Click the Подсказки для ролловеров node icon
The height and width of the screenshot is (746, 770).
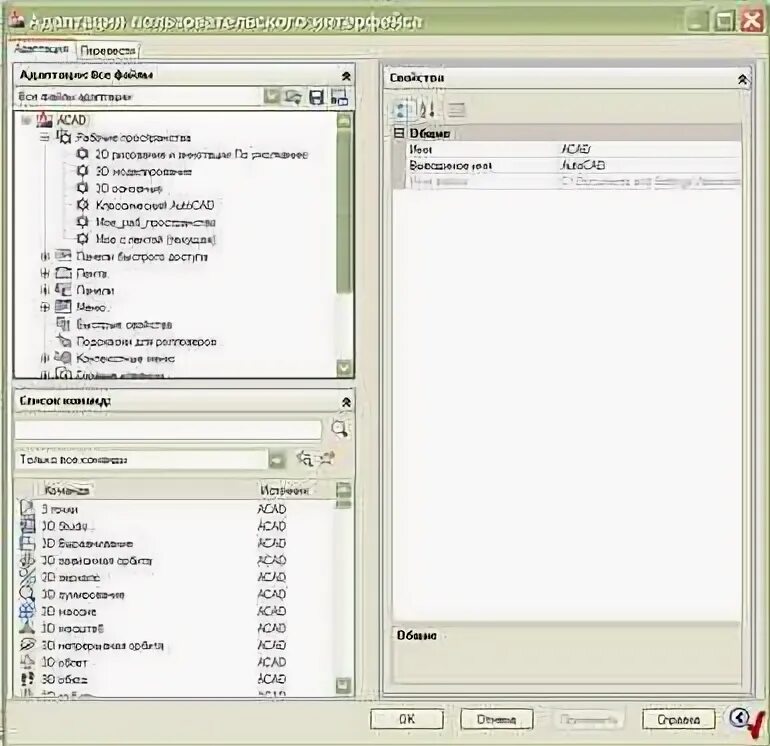coord(63,341)
